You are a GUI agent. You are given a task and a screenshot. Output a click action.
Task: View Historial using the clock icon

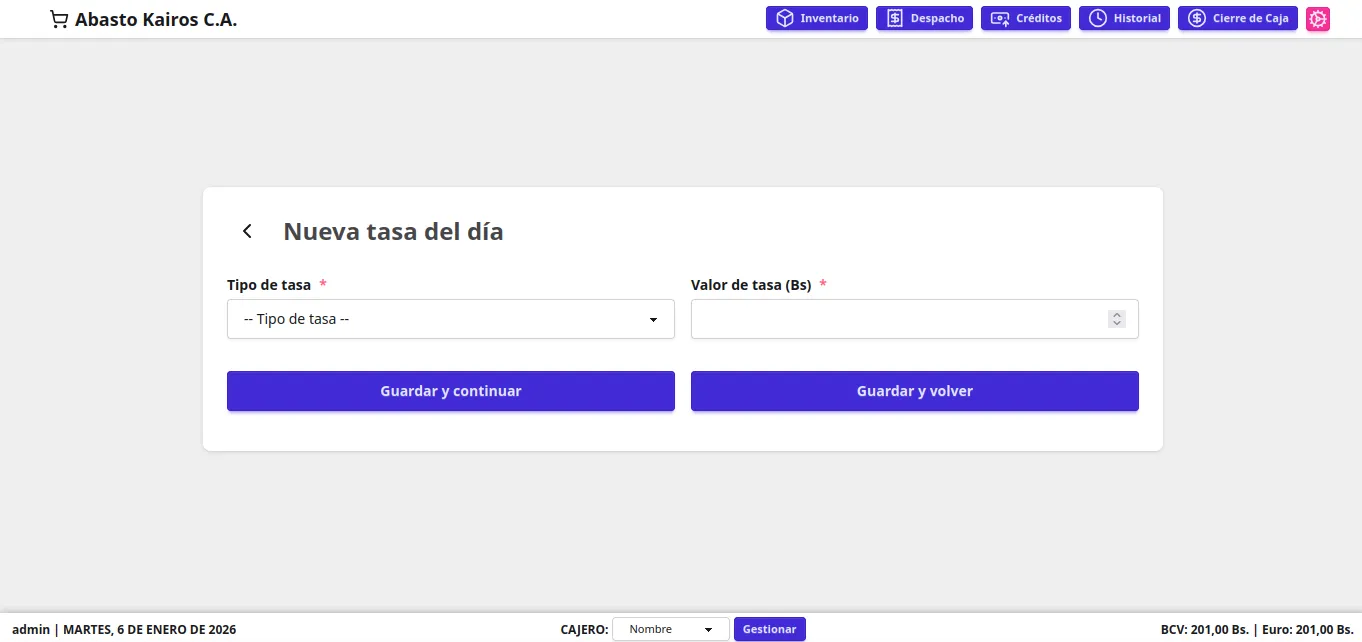pos(1124,19)
